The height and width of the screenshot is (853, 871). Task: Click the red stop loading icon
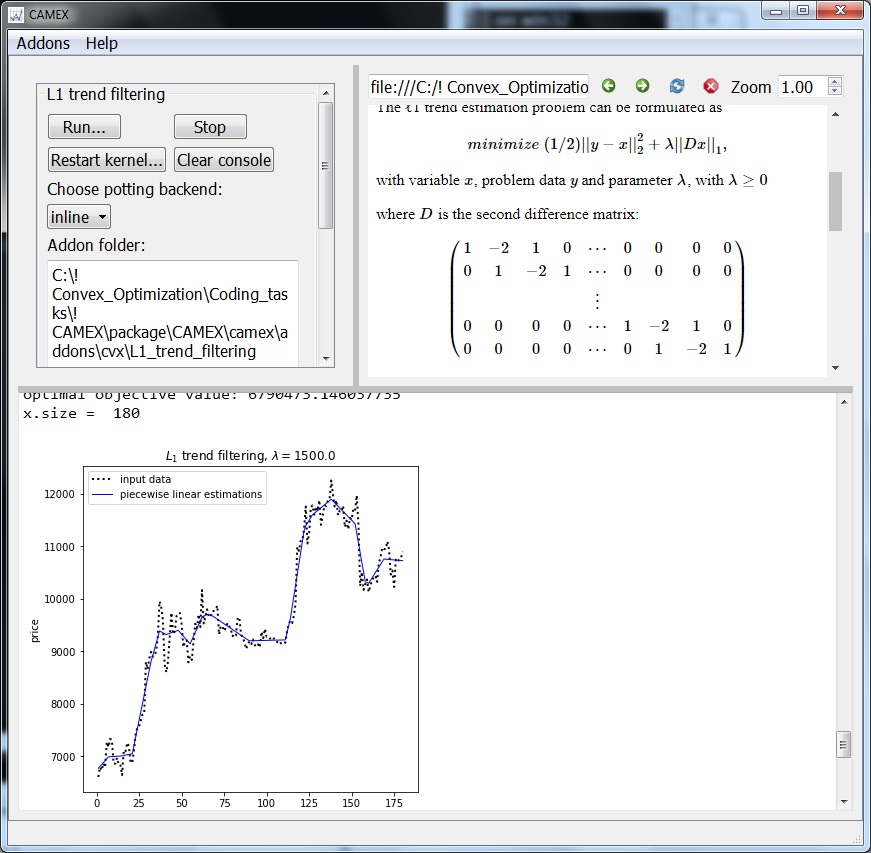click(x=710, y=86)
